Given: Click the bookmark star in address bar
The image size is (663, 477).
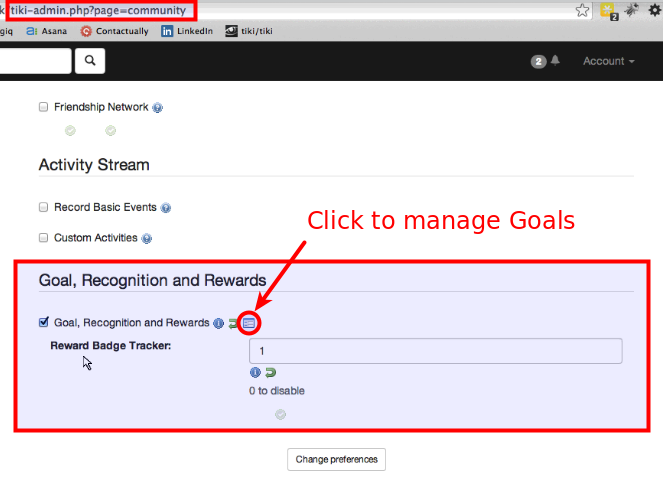Looking at the screenshot, I should [x=582, y=10].
